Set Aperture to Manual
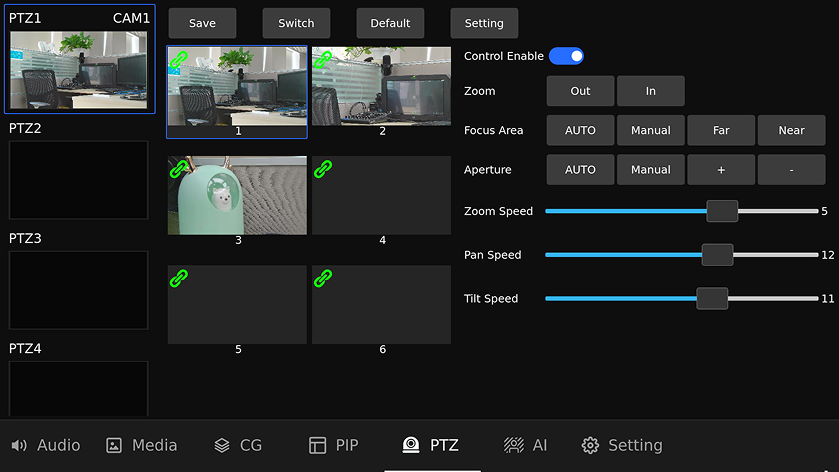839x472 pixels. [x=651, y=170]
